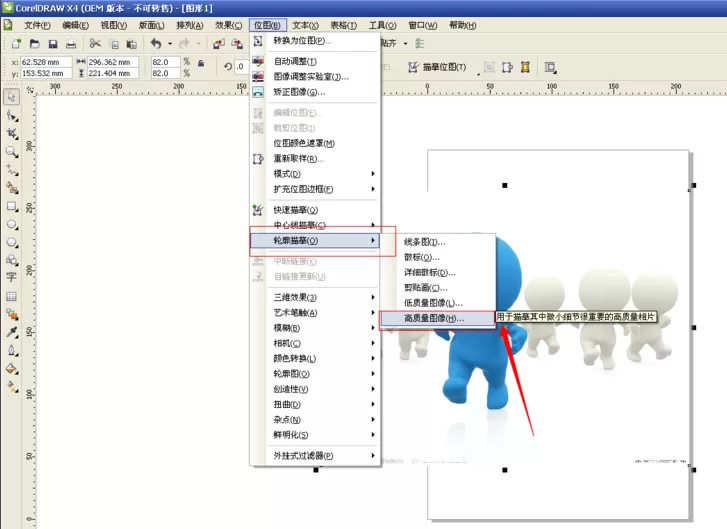Image resolution: width=727 pixels, height=529 pixels.
Task: Select the Eyedropper tool
Action: tap(12, 332)
